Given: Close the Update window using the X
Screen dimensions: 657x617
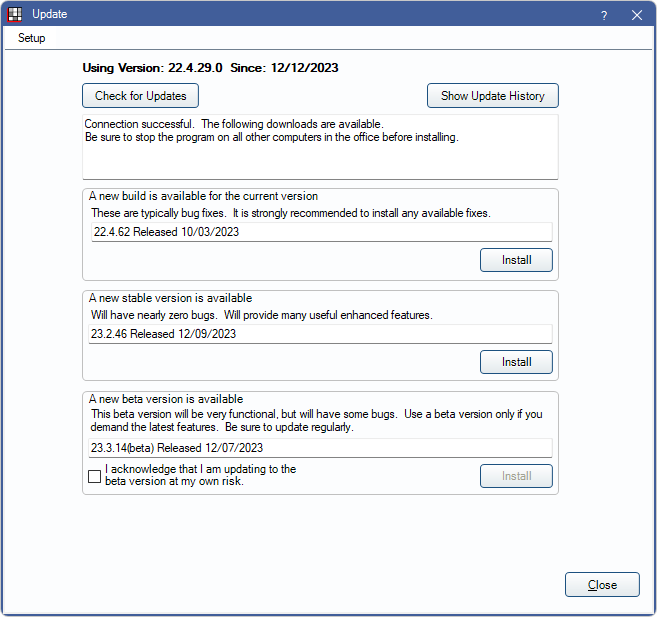Looking at the screenshot, I should click(637, 15).
